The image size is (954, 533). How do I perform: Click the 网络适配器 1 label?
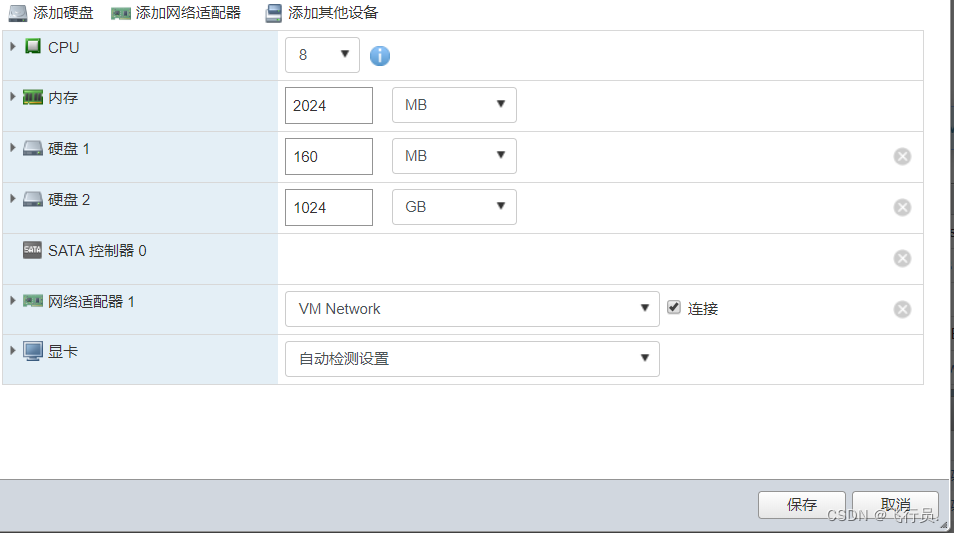tap(91, 302)
